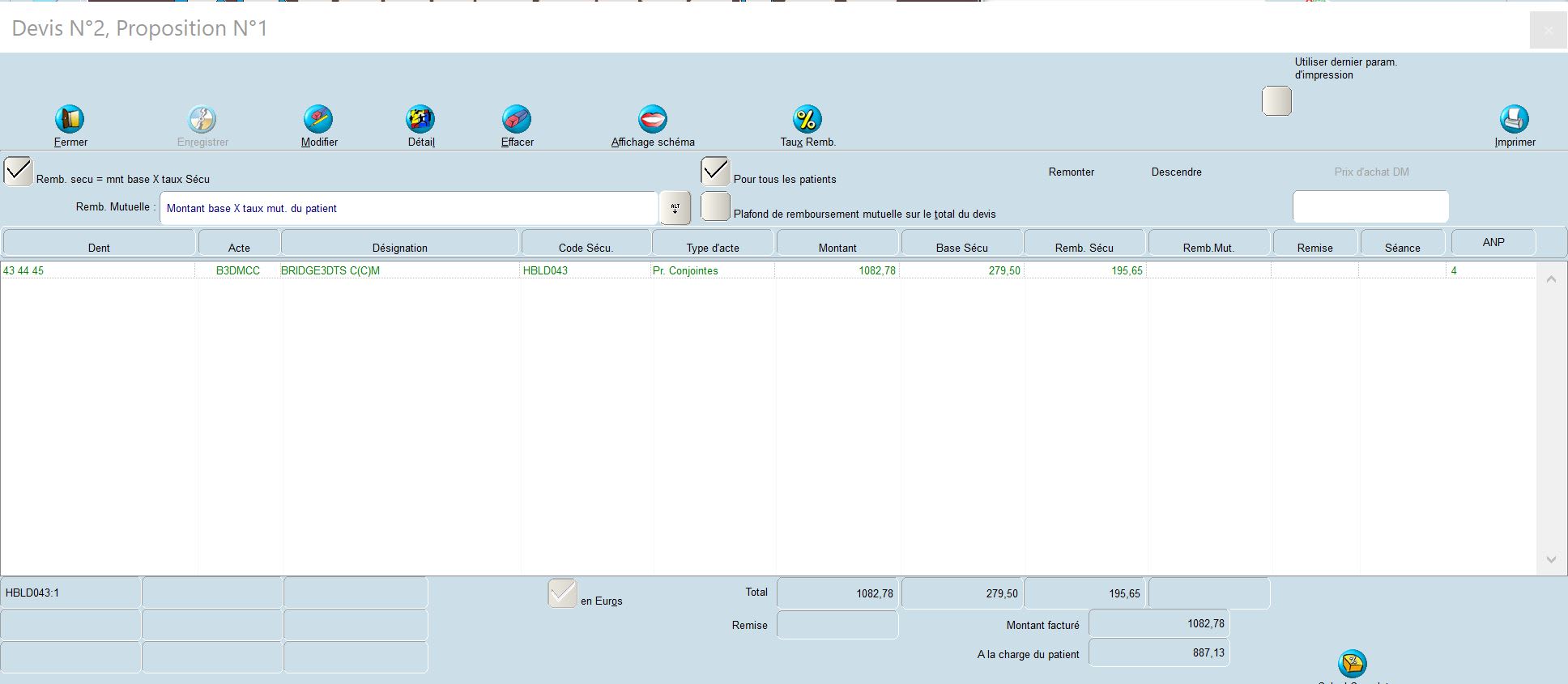Image resolution: width=1568 pixels, height=684 pixels.
Task: Uncheck Pour tous les patients
Action: (x=715, y=172)
